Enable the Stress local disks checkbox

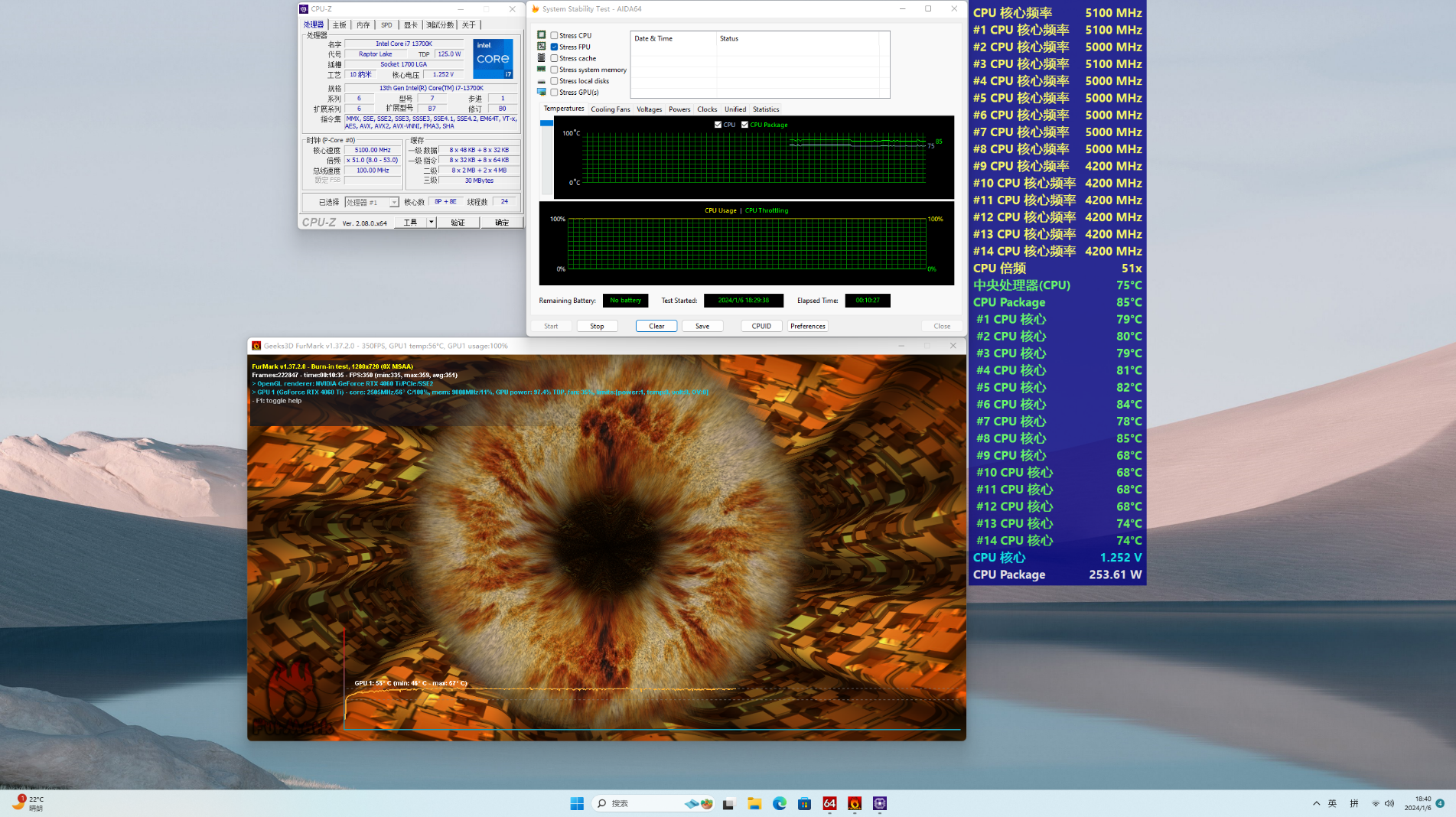[x=554, y=81]
